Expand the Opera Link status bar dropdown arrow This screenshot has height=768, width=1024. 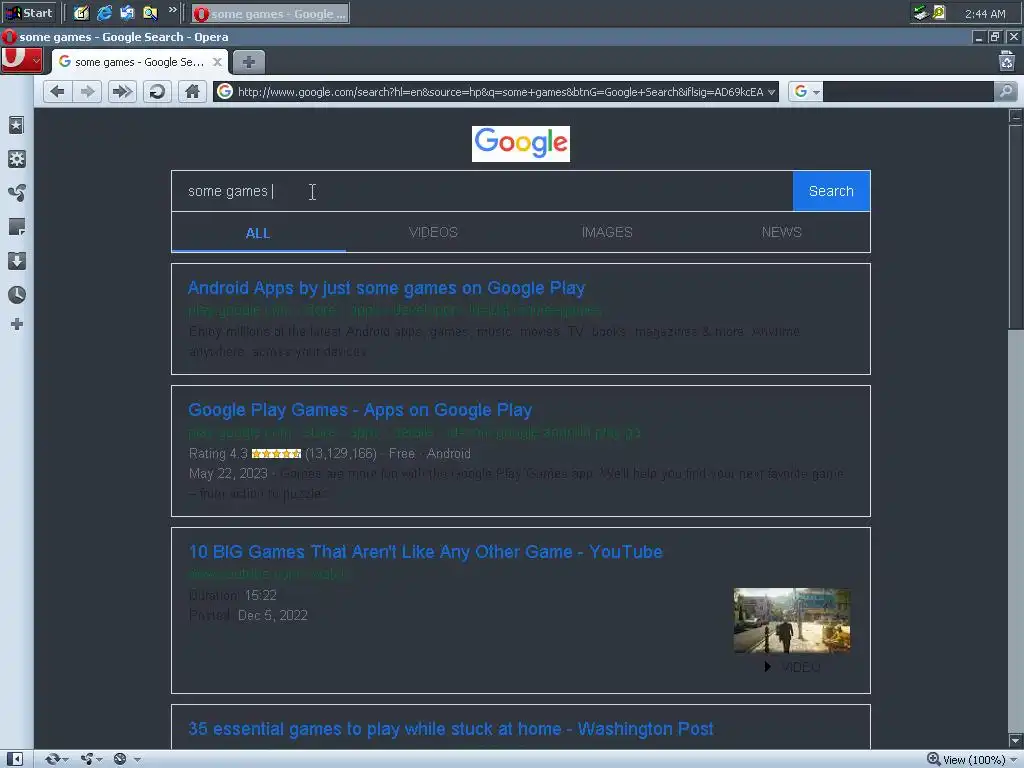(65, 760)
